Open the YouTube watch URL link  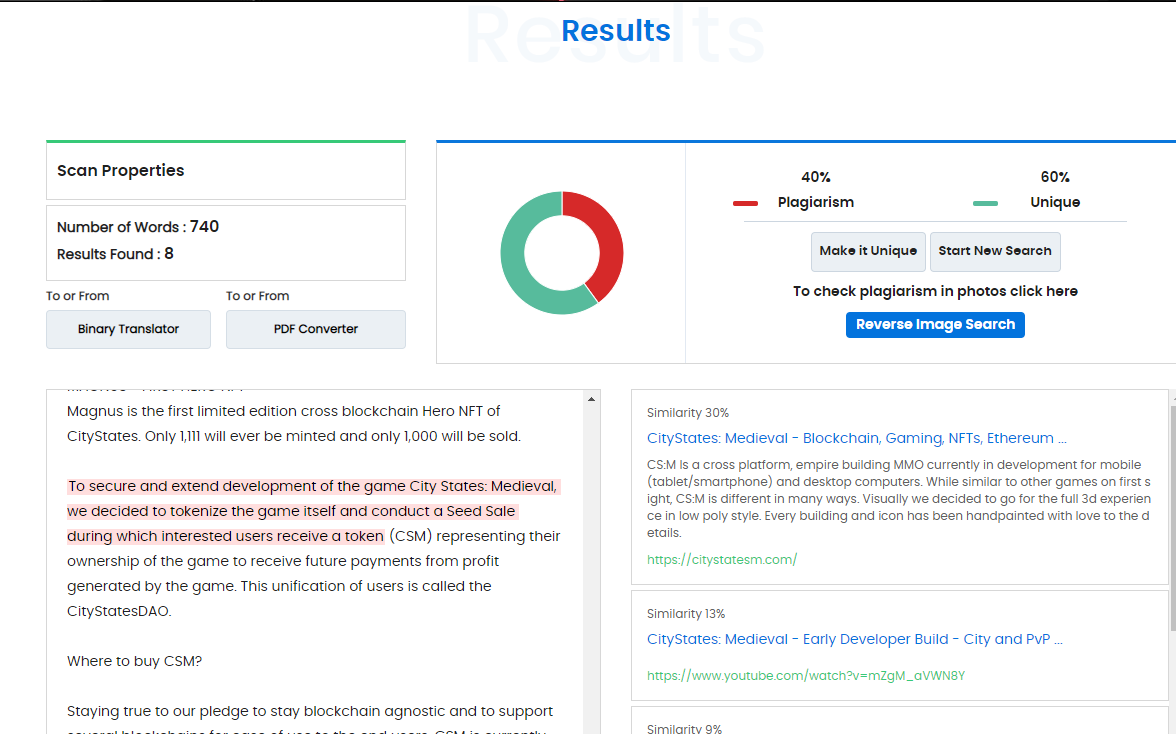tap(806, 676)
